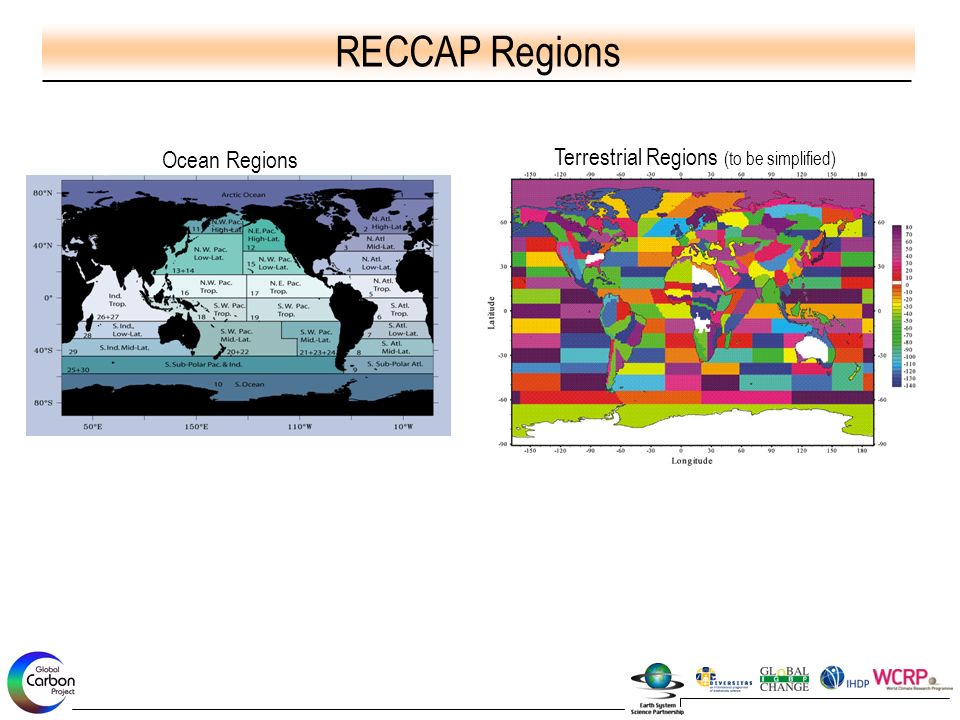The height and width of the screenshot is (720, 960).
Task: Click the Global IGBP Change logo
Action: [784, 680]
